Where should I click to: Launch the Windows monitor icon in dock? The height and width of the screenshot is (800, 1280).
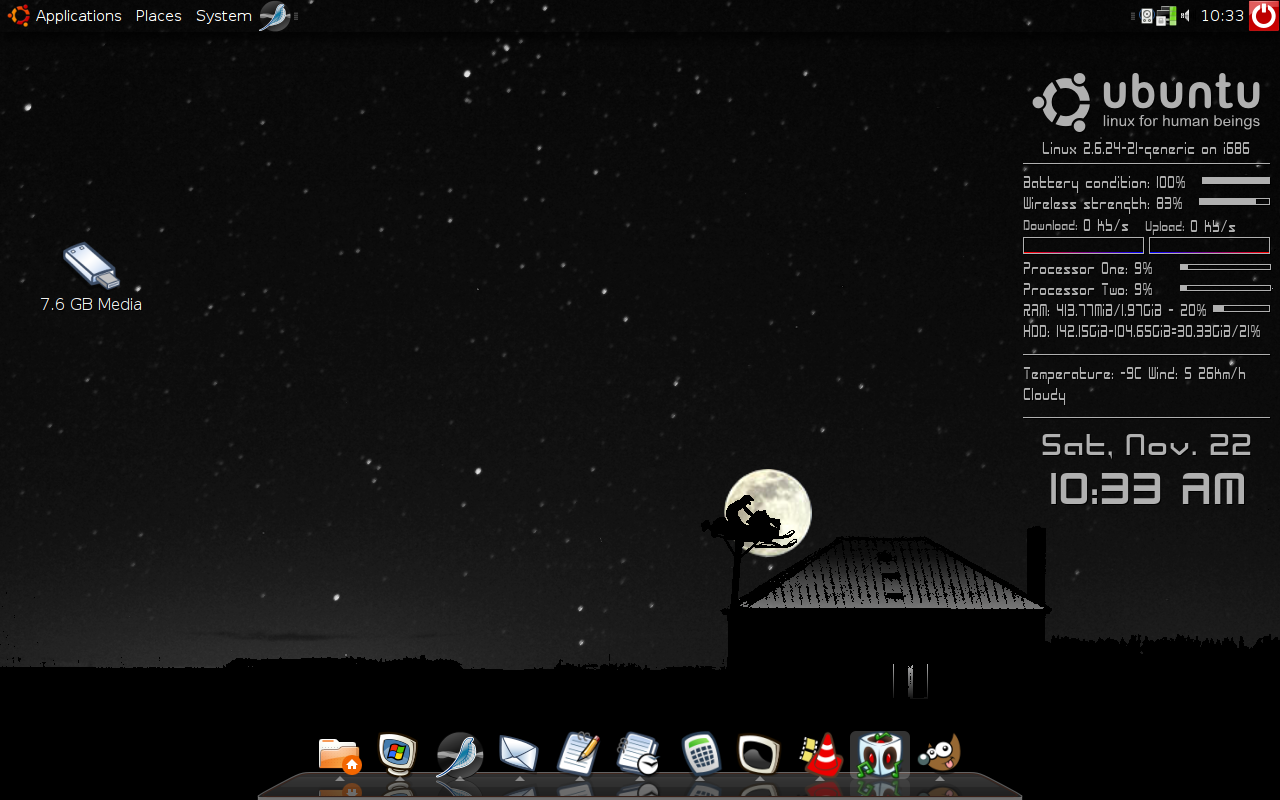click(397, 755)
